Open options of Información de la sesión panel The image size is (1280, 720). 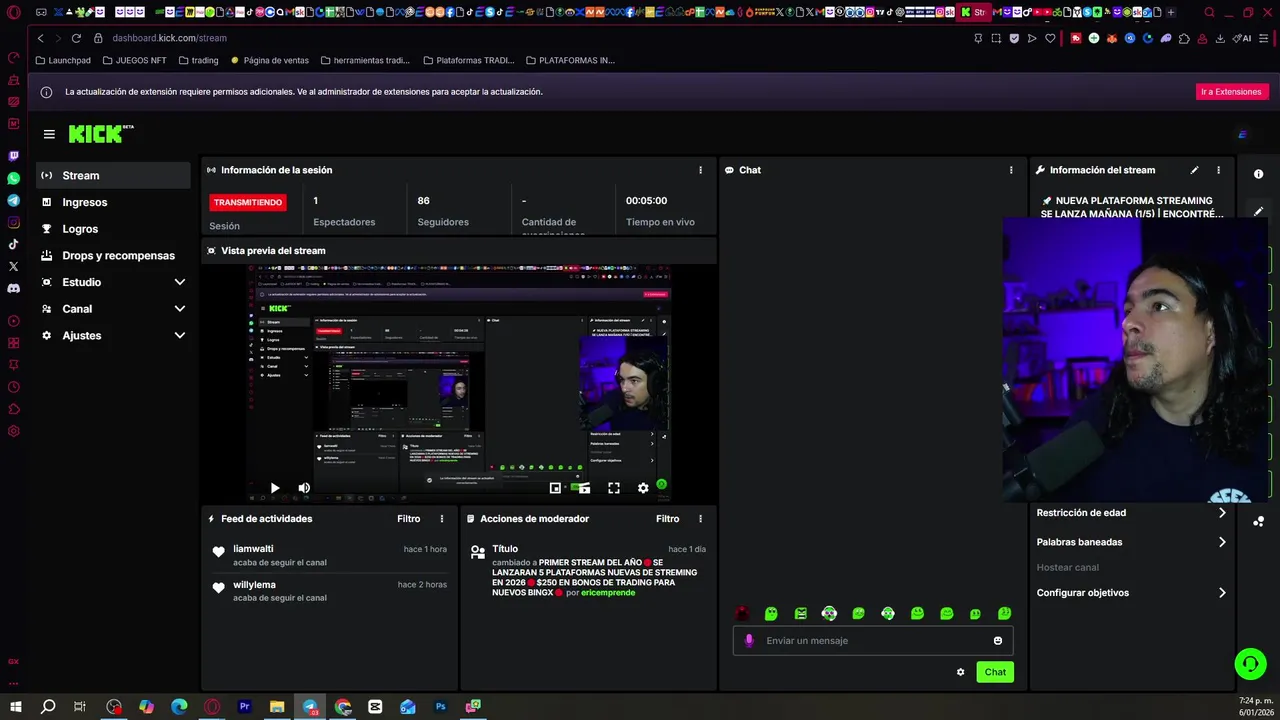coord(700,170)
